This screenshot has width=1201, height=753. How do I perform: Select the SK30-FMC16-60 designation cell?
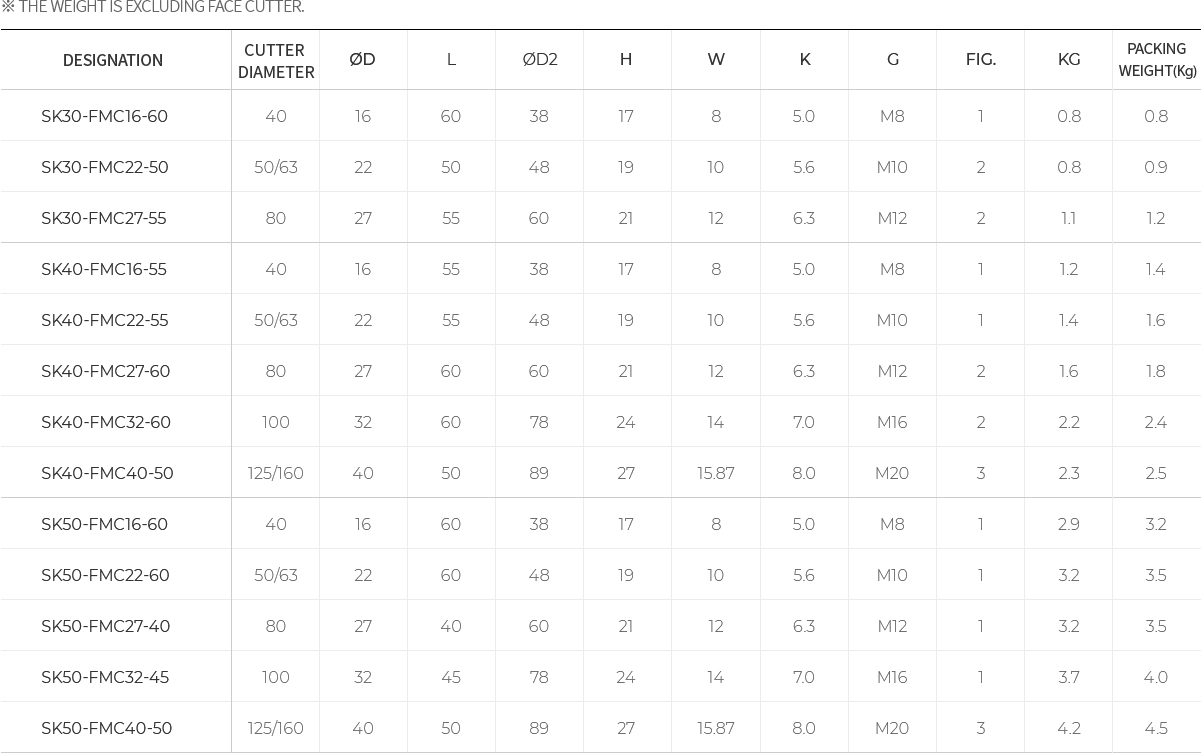point(105,116)
